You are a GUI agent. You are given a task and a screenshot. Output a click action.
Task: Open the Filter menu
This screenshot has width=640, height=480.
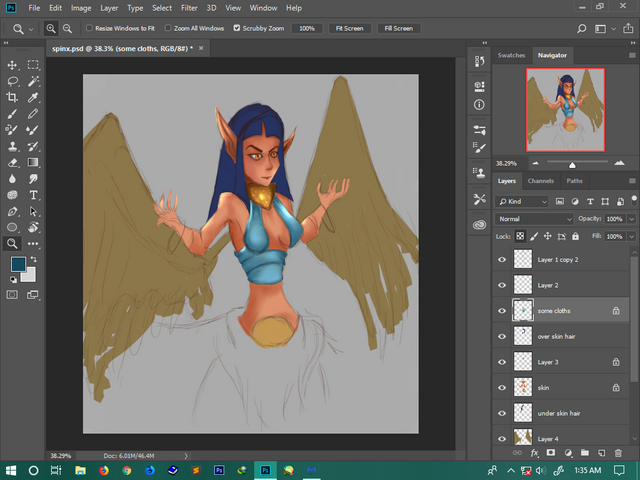click(x=189, y=8)
